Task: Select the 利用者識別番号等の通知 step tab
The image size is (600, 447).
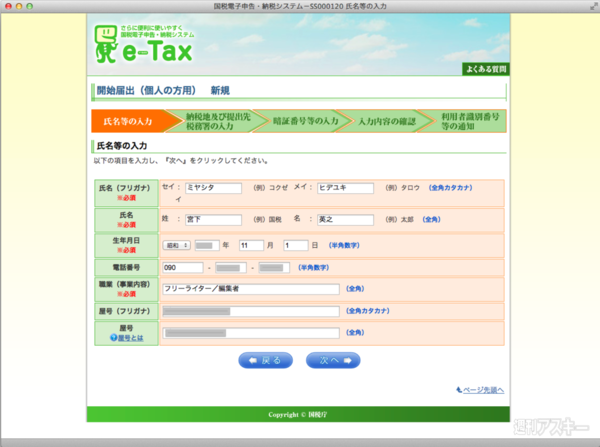Action: [469, 121]
